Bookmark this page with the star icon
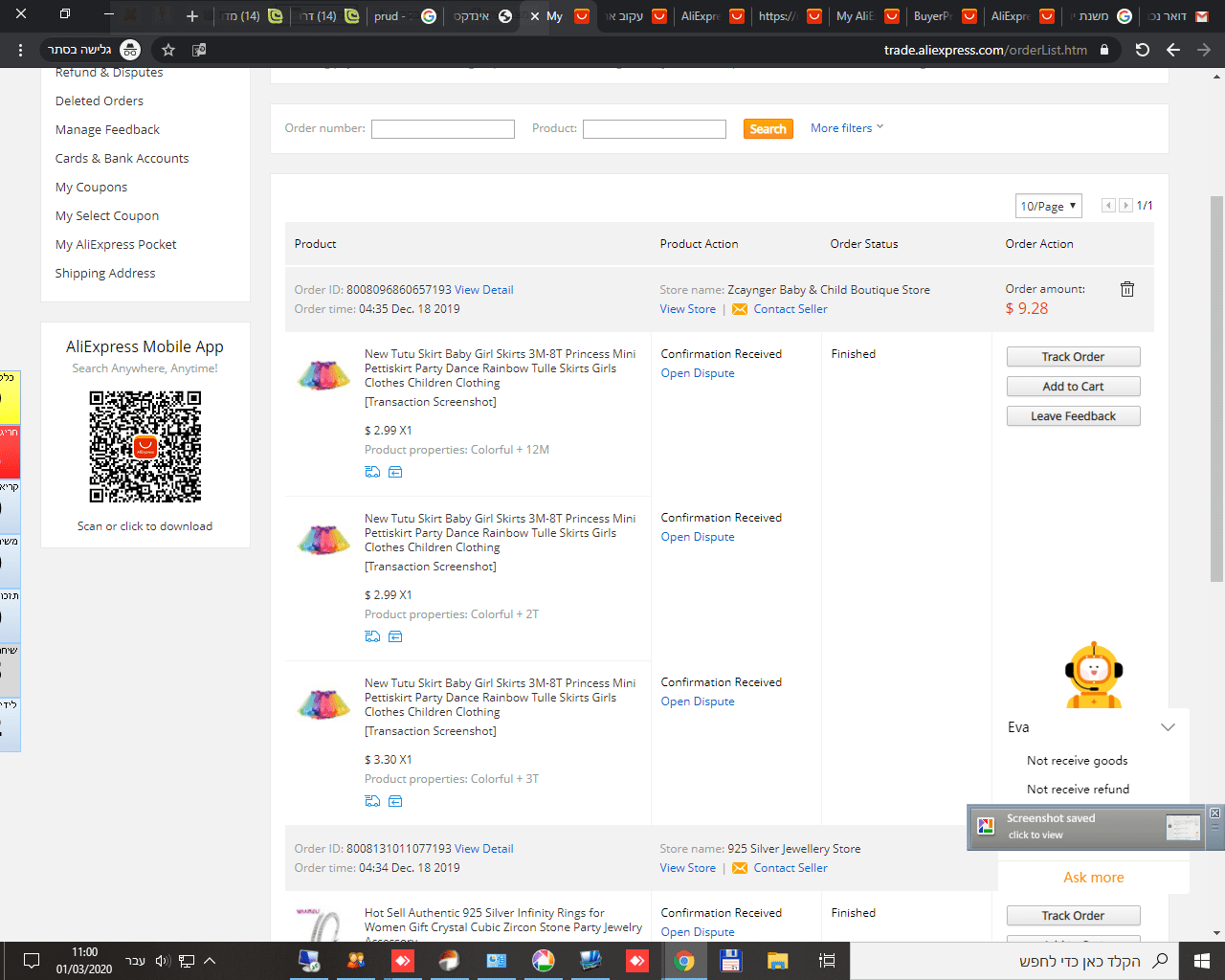Image resolution: width=1225 pixels, height=980 pixels. click(168, 50)
